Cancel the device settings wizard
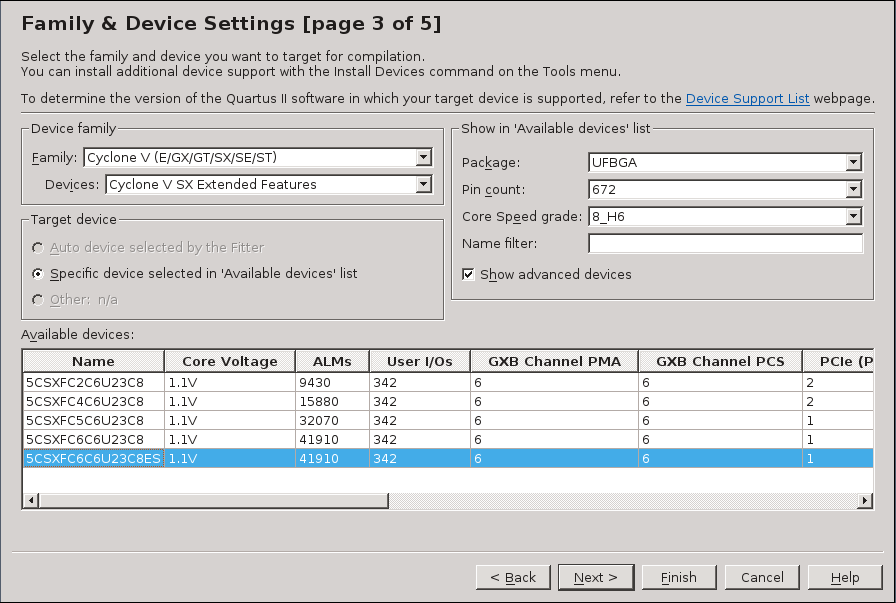Screen dimensions: 896x603 click(x=762, y=577)
